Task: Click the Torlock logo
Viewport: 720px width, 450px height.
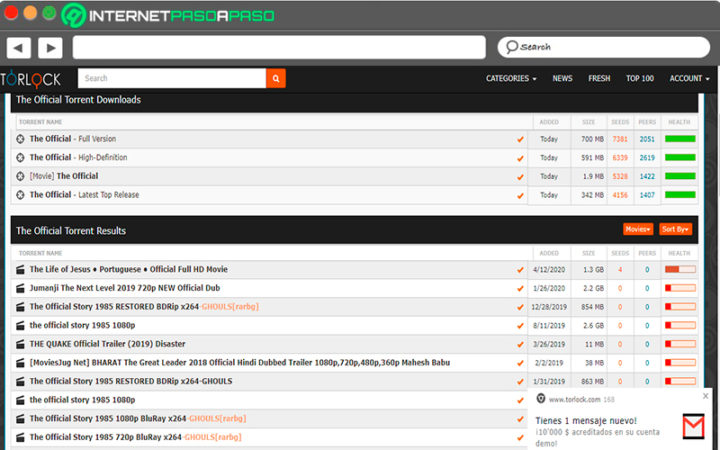Action: [x=30, y=78]
